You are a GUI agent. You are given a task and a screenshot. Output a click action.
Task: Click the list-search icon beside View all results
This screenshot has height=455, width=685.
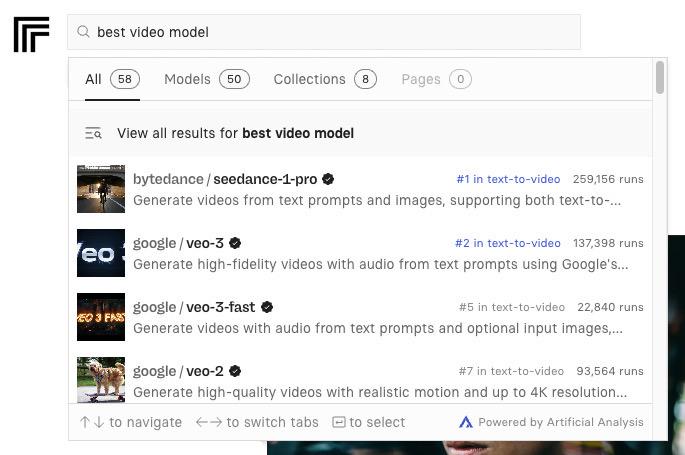(93, 133)
